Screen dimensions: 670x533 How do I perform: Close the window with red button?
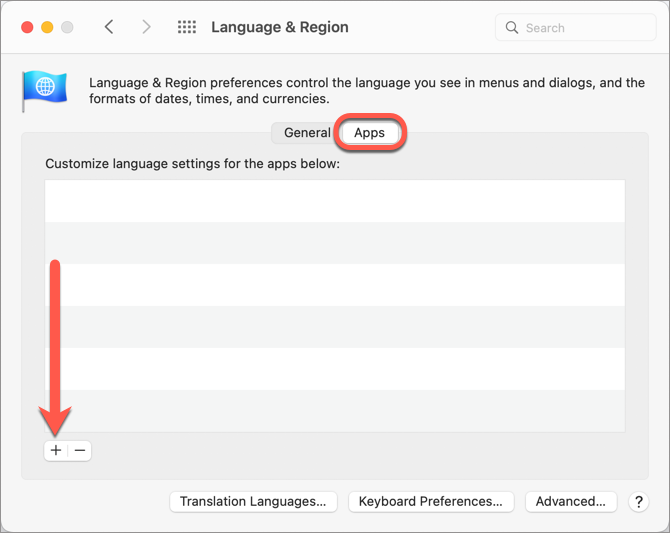[27, 27]
